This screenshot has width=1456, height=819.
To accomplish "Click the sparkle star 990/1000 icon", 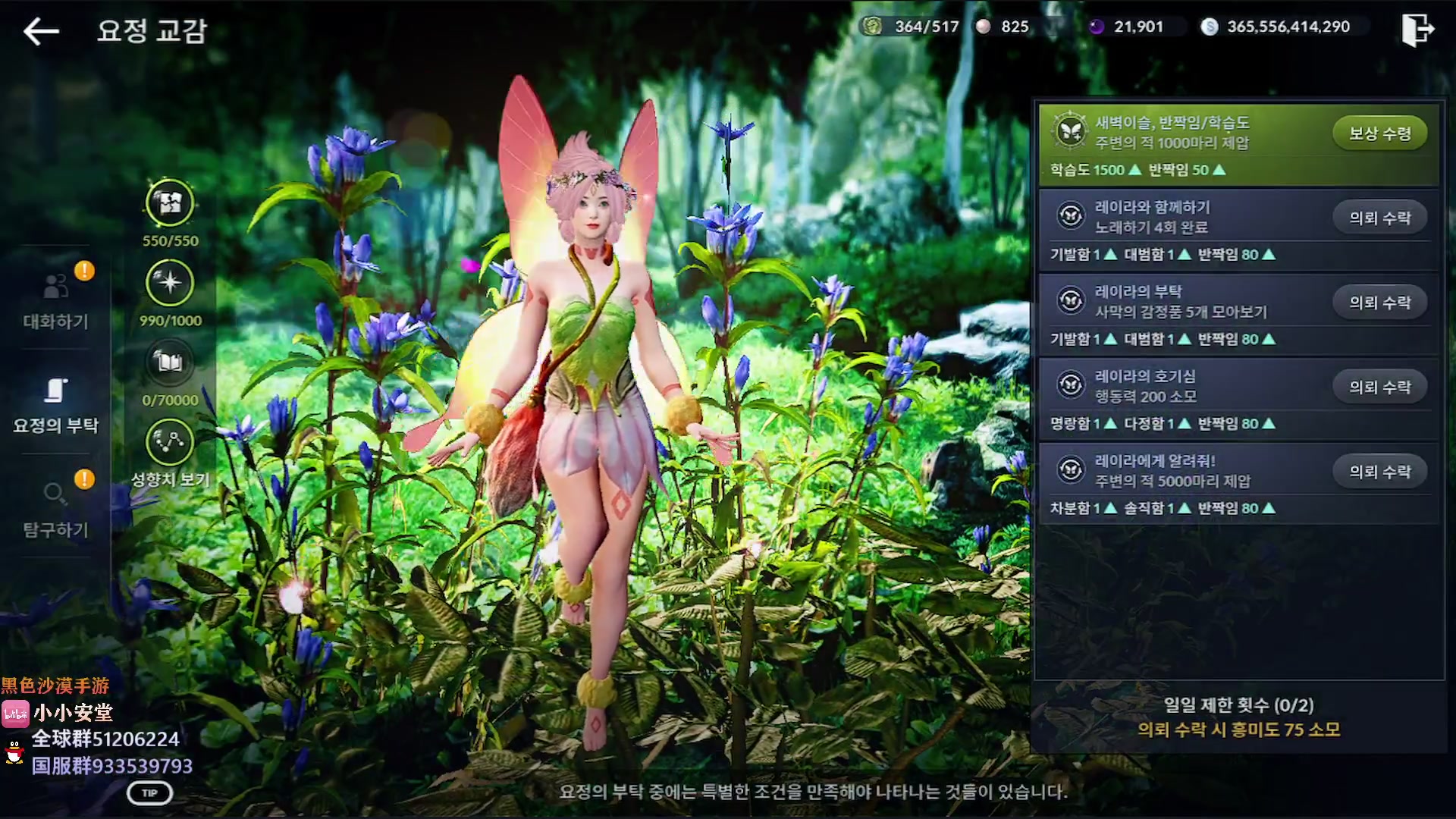I will [170, 283].
